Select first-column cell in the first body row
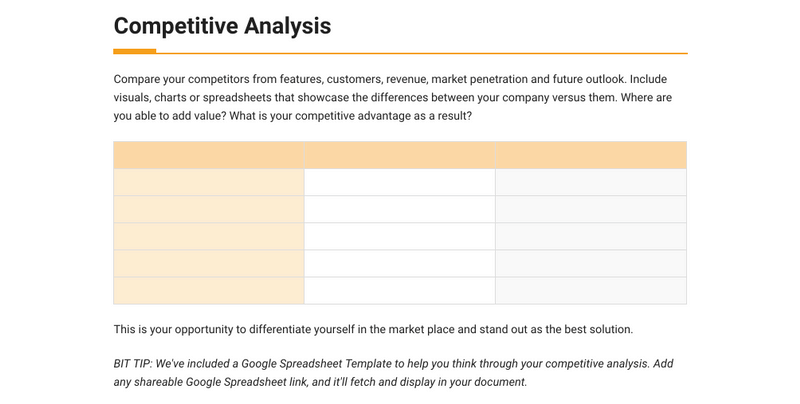This screenshot has width=800, height=404. pyautogui.click(x=209, y=182)
